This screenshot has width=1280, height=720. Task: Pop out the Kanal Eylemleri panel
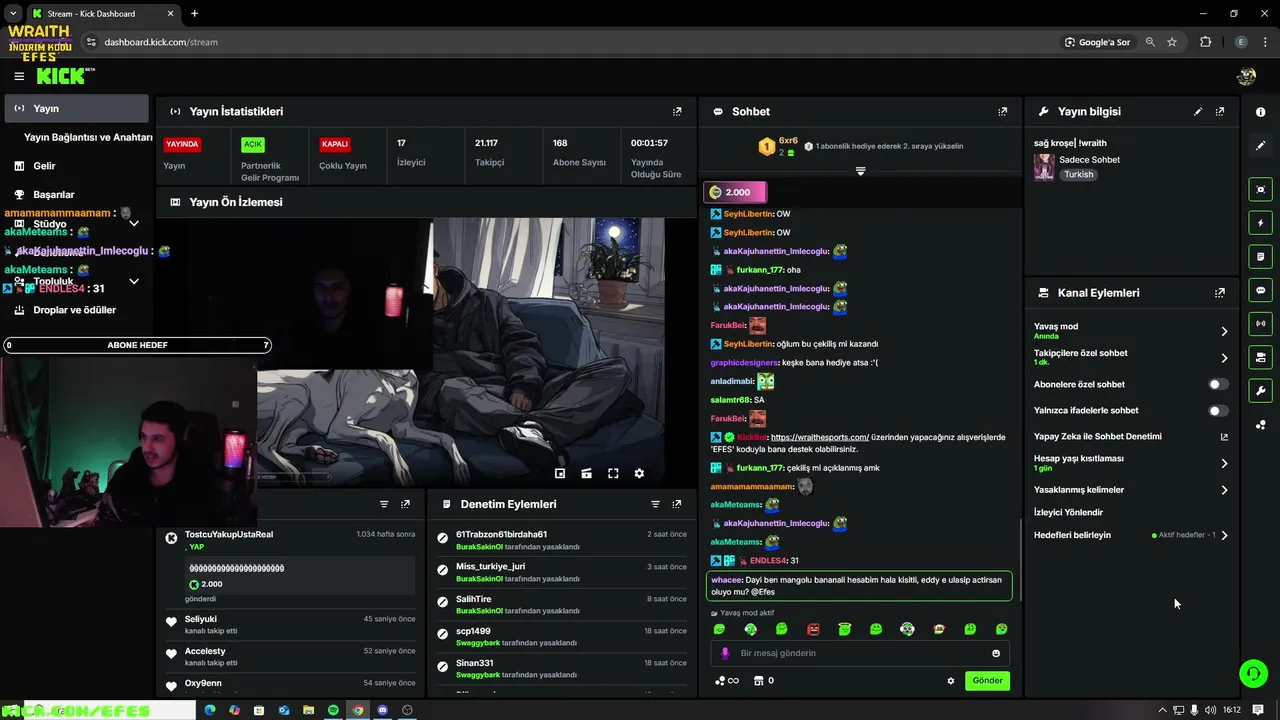(x=1220, y=293)
